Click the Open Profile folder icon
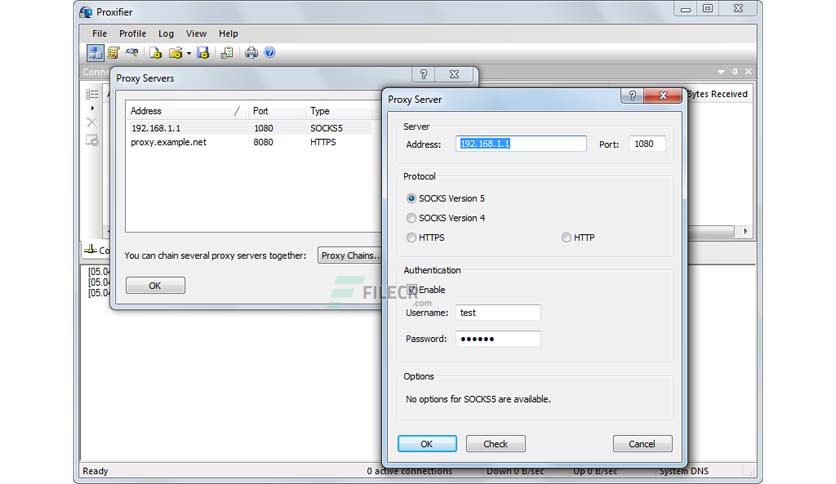 pyautogui.click(x=175, y=52)
